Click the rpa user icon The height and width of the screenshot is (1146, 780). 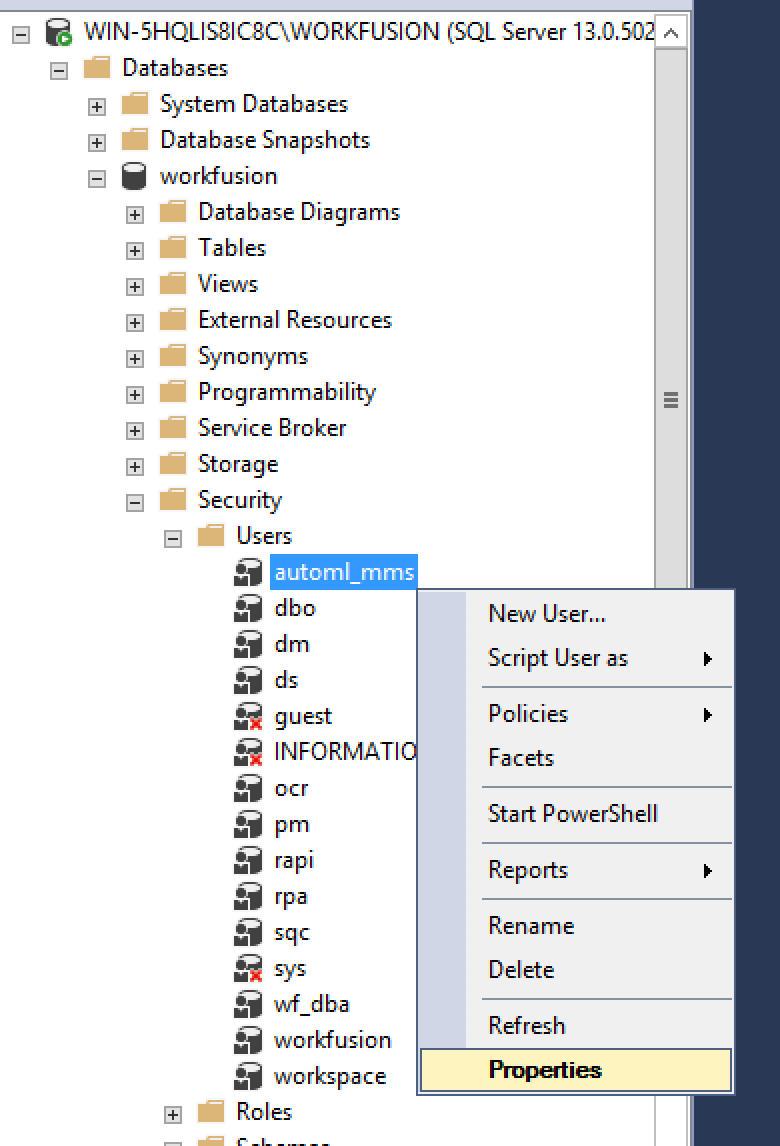pos(249,897)
